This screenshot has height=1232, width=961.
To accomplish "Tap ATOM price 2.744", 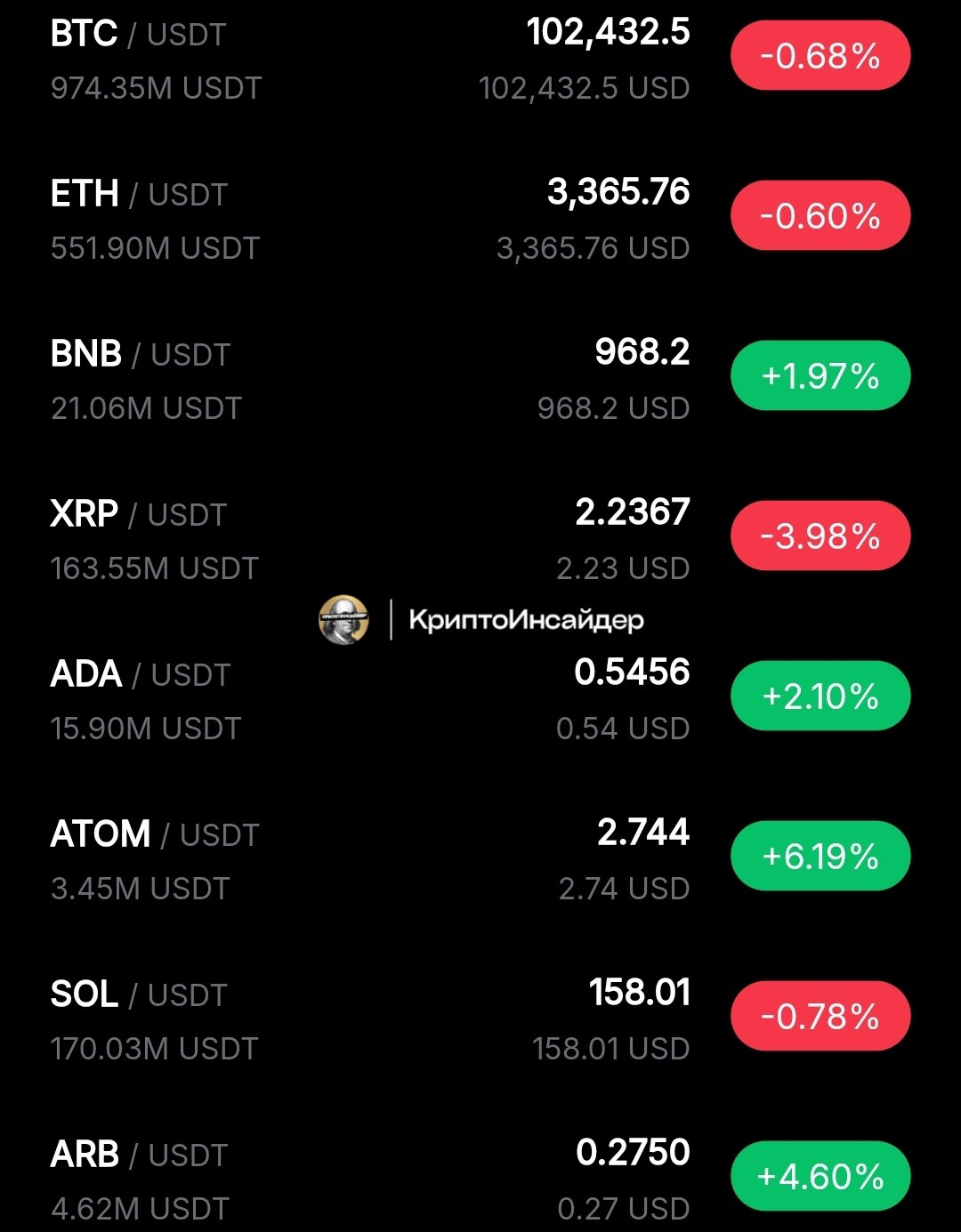I will [642, 833].
